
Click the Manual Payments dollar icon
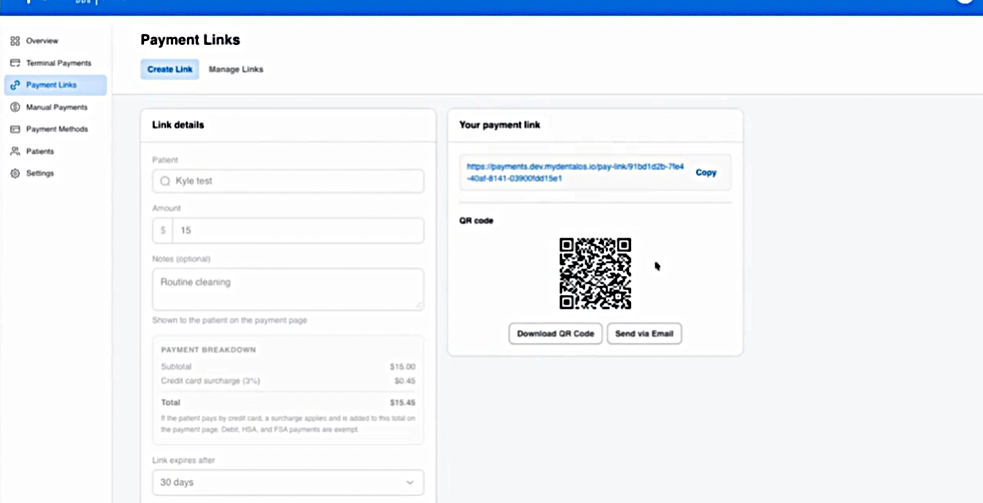15,107
